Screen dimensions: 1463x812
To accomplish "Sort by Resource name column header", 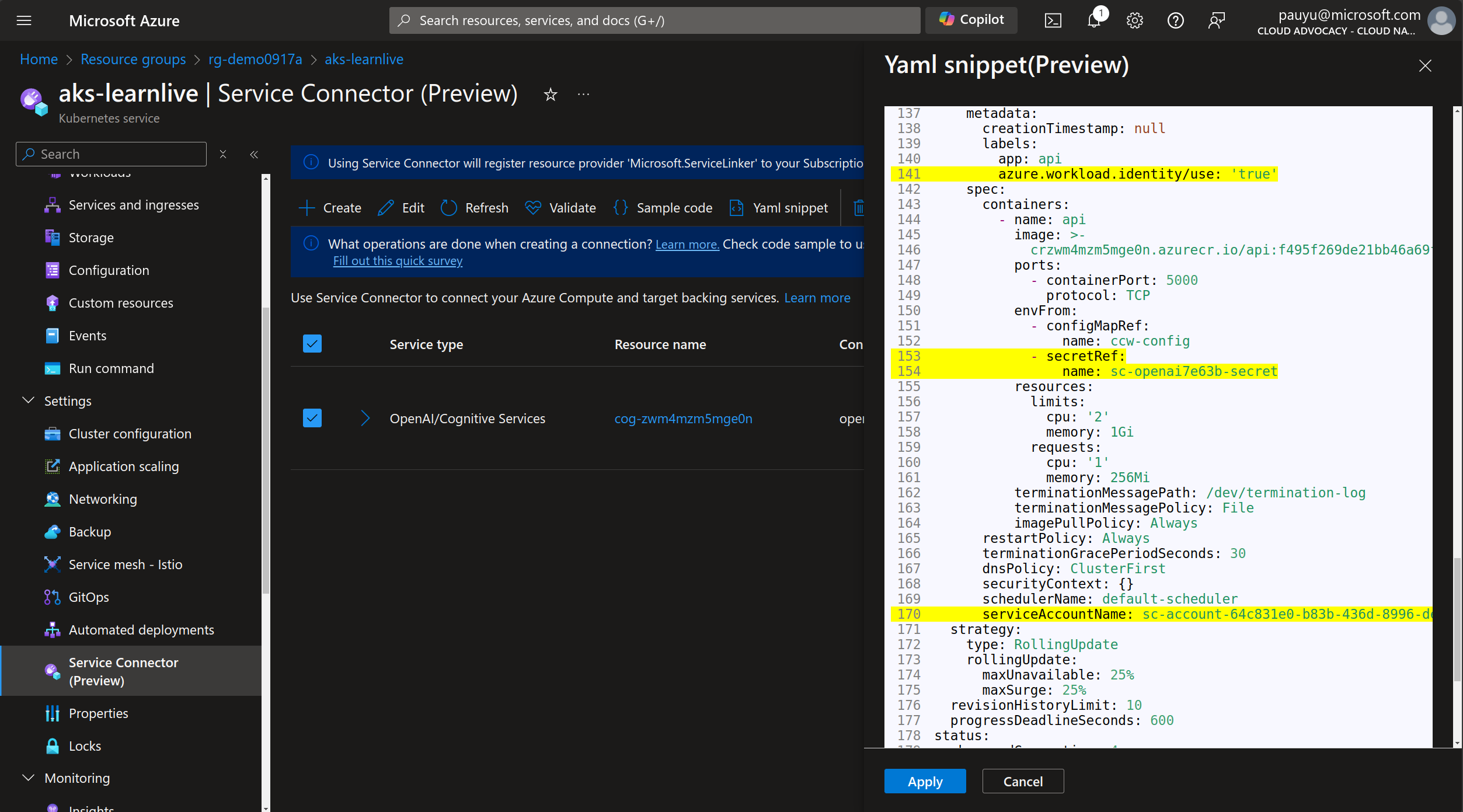I will (660, 344).
